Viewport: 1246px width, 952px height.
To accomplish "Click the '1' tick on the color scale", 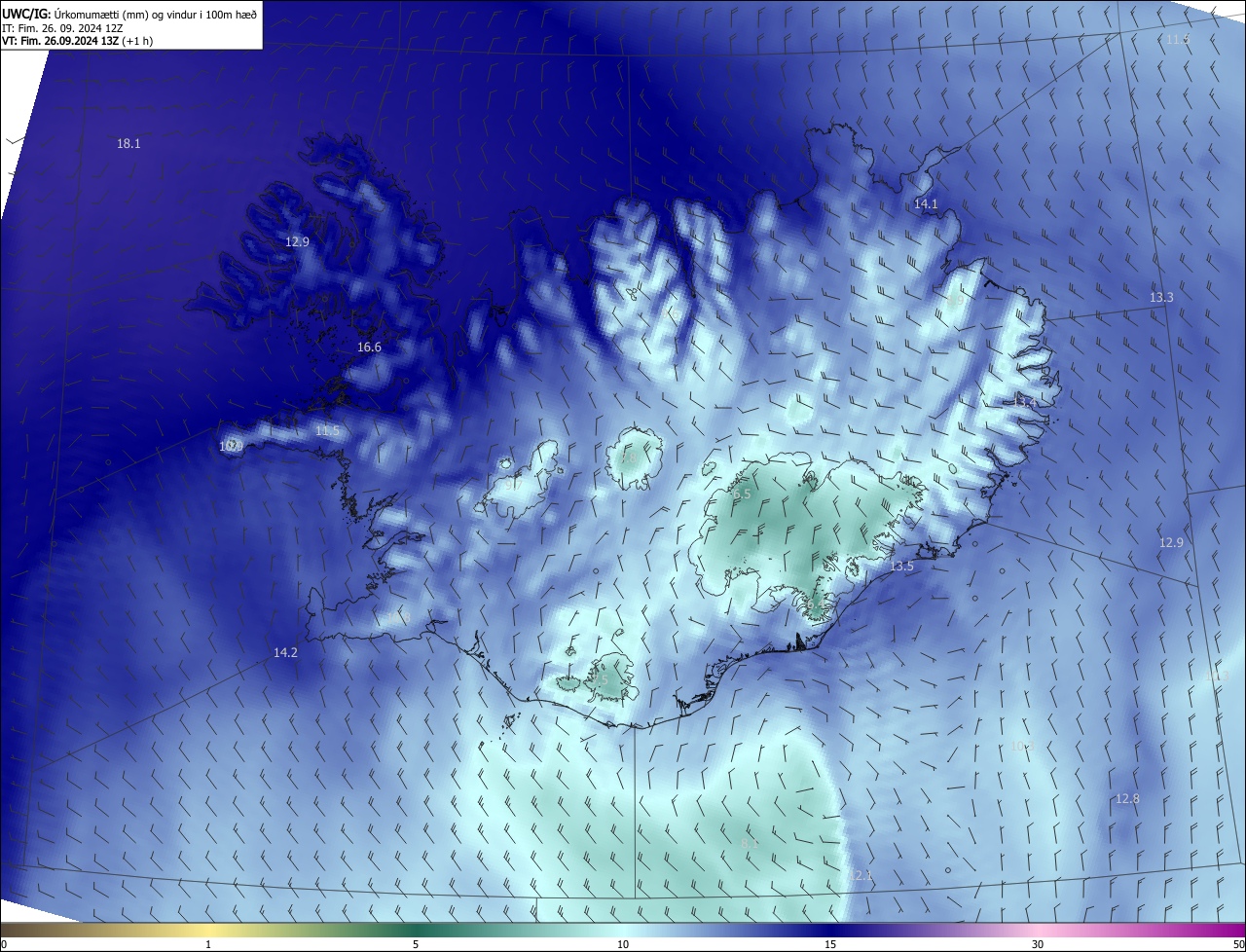I will (x=208, y=944).
